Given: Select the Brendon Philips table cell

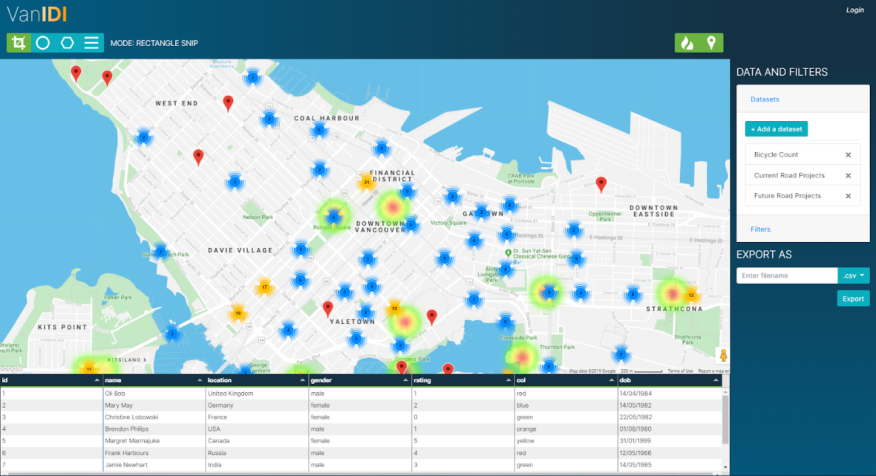Looking at the screenshot, I should (154, 429).
